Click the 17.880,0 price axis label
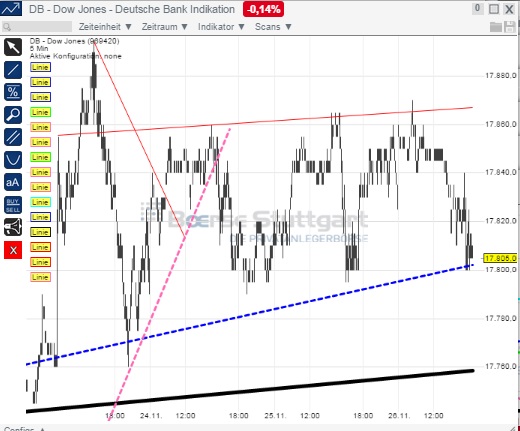The image size is (520, 431). [x=501, y=76]
